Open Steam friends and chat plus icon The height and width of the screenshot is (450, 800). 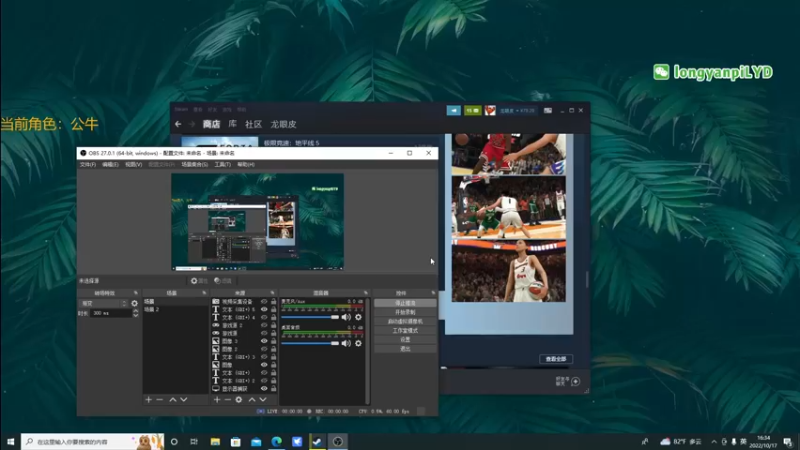coord(576,381)
